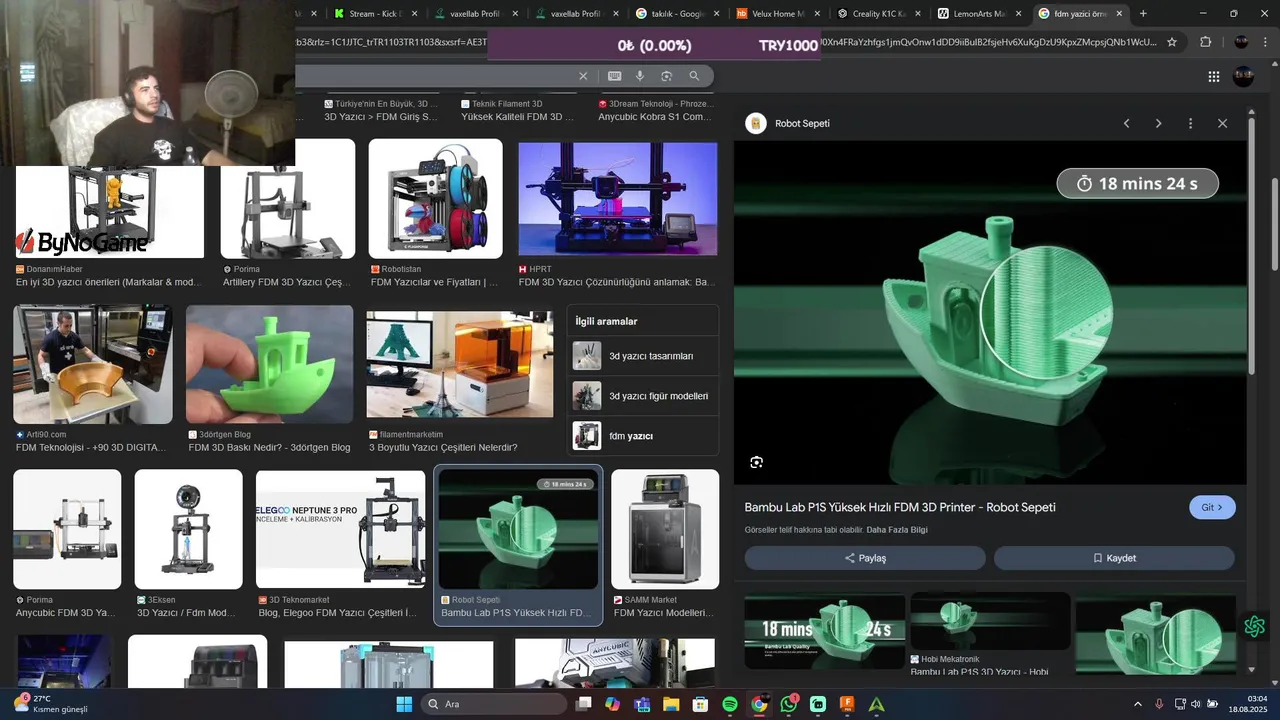Open three-dot options in preview panel

pos(1190,123)
